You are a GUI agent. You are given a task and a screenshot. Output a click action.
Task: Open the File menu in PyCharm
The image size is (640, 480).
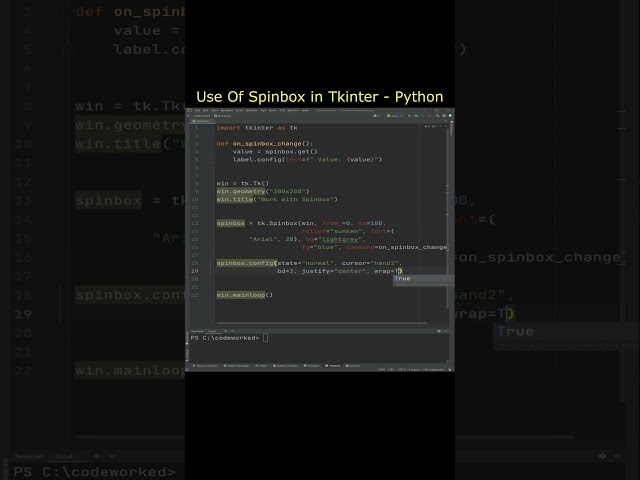[x=197, y=110]
